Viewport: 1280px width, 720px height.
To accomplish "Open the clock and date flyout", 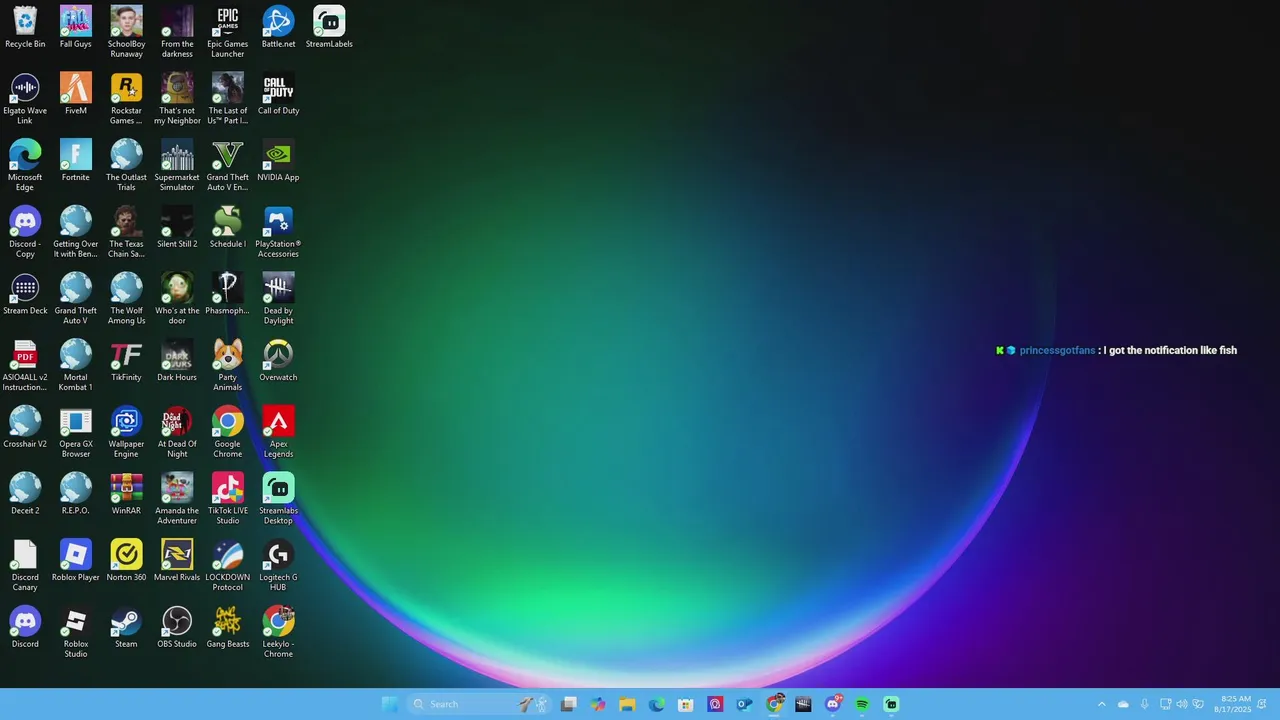I will point(1232,704).
